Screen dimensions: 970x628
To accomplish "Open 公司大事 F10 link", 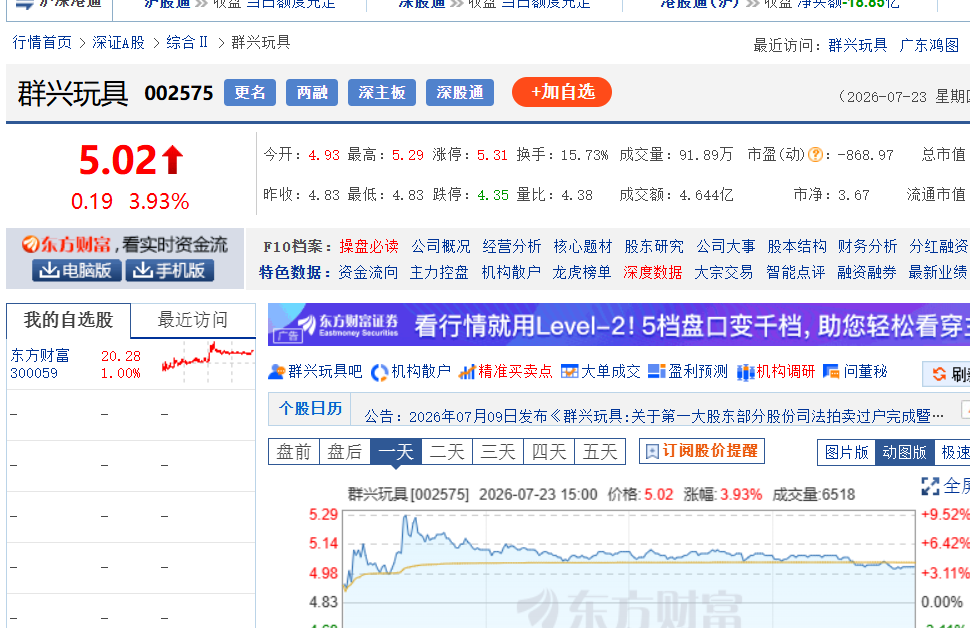I will tap(726, 246).
